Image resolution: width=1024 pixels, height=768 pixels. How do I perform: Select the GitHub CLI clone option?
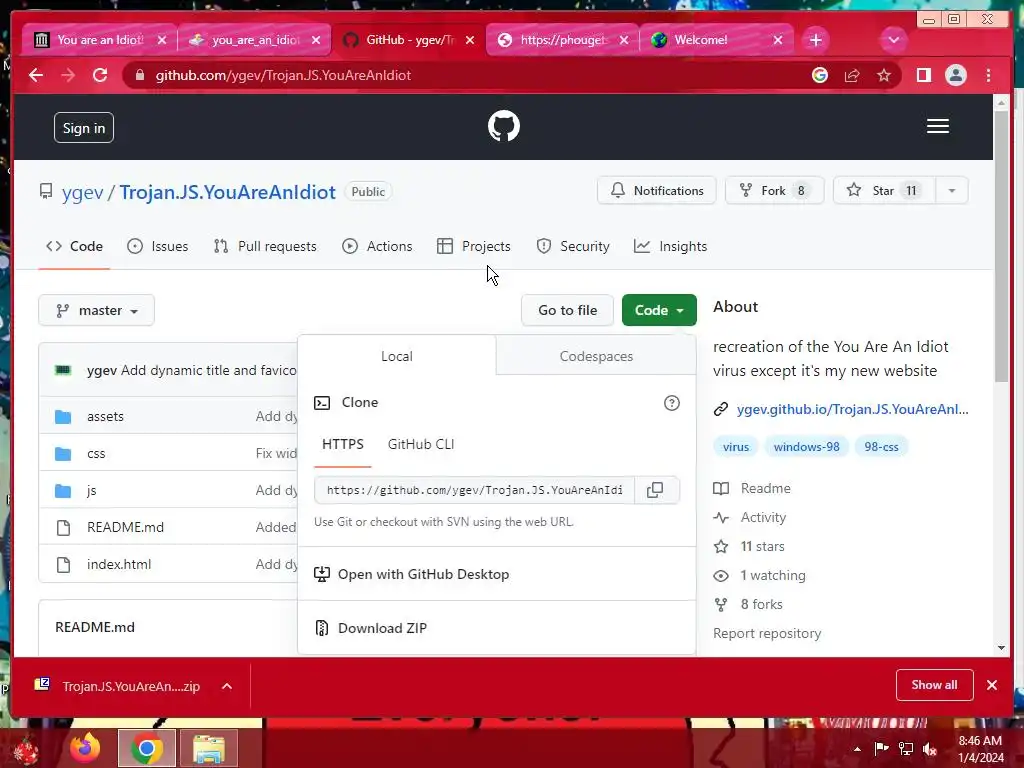[421, 445]
